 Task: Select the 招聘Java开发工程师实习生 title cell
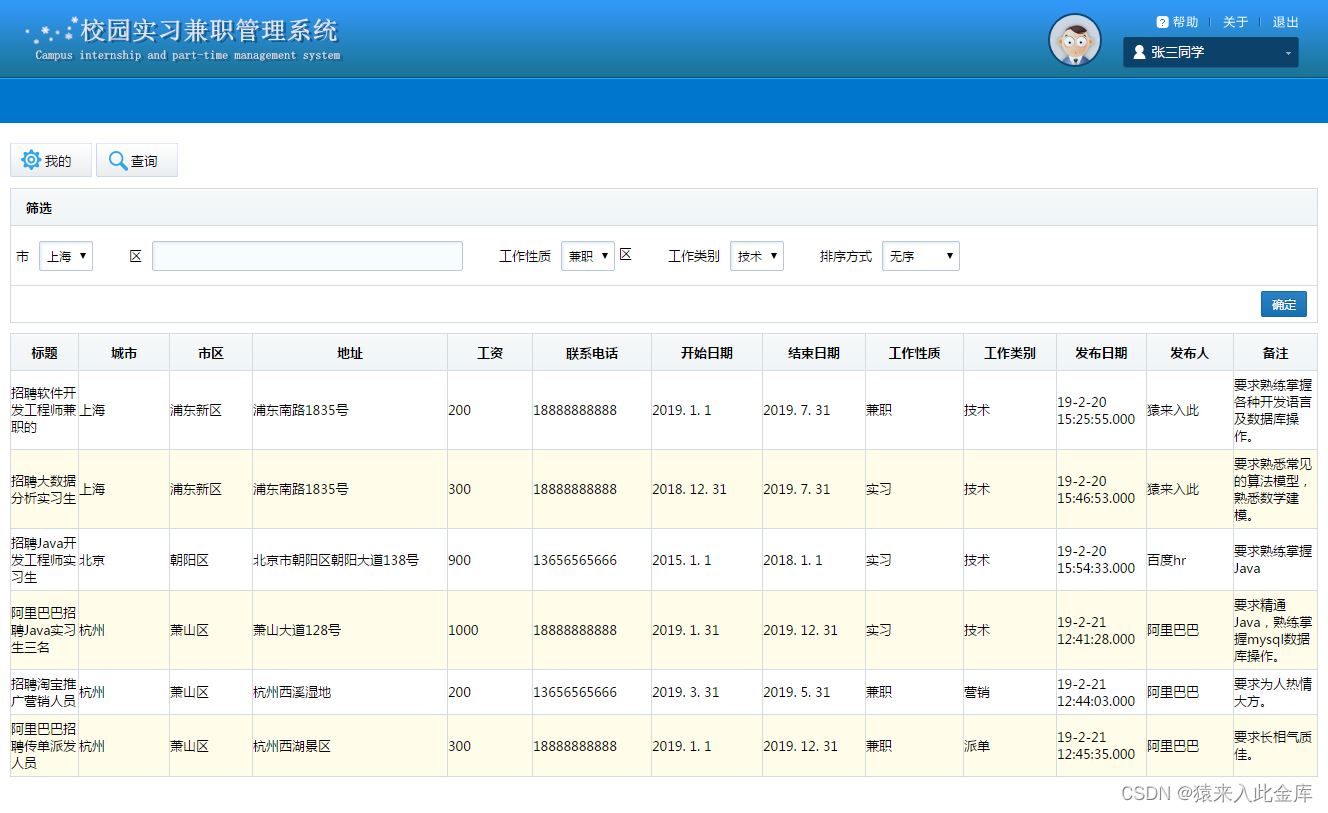point(44,560)
